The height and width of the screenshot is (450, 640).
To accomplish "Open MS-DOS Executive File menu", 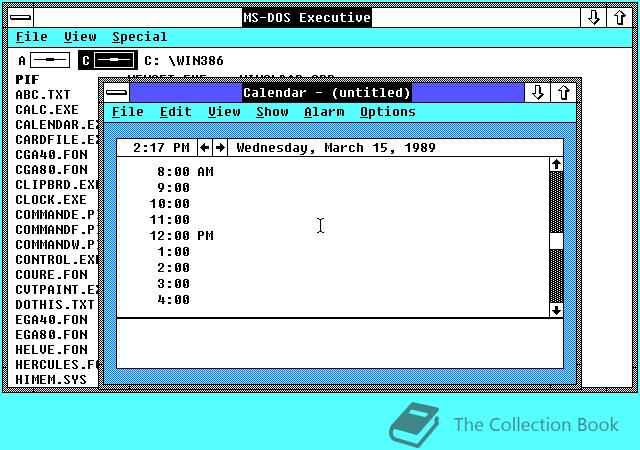I will coord(32,37).
